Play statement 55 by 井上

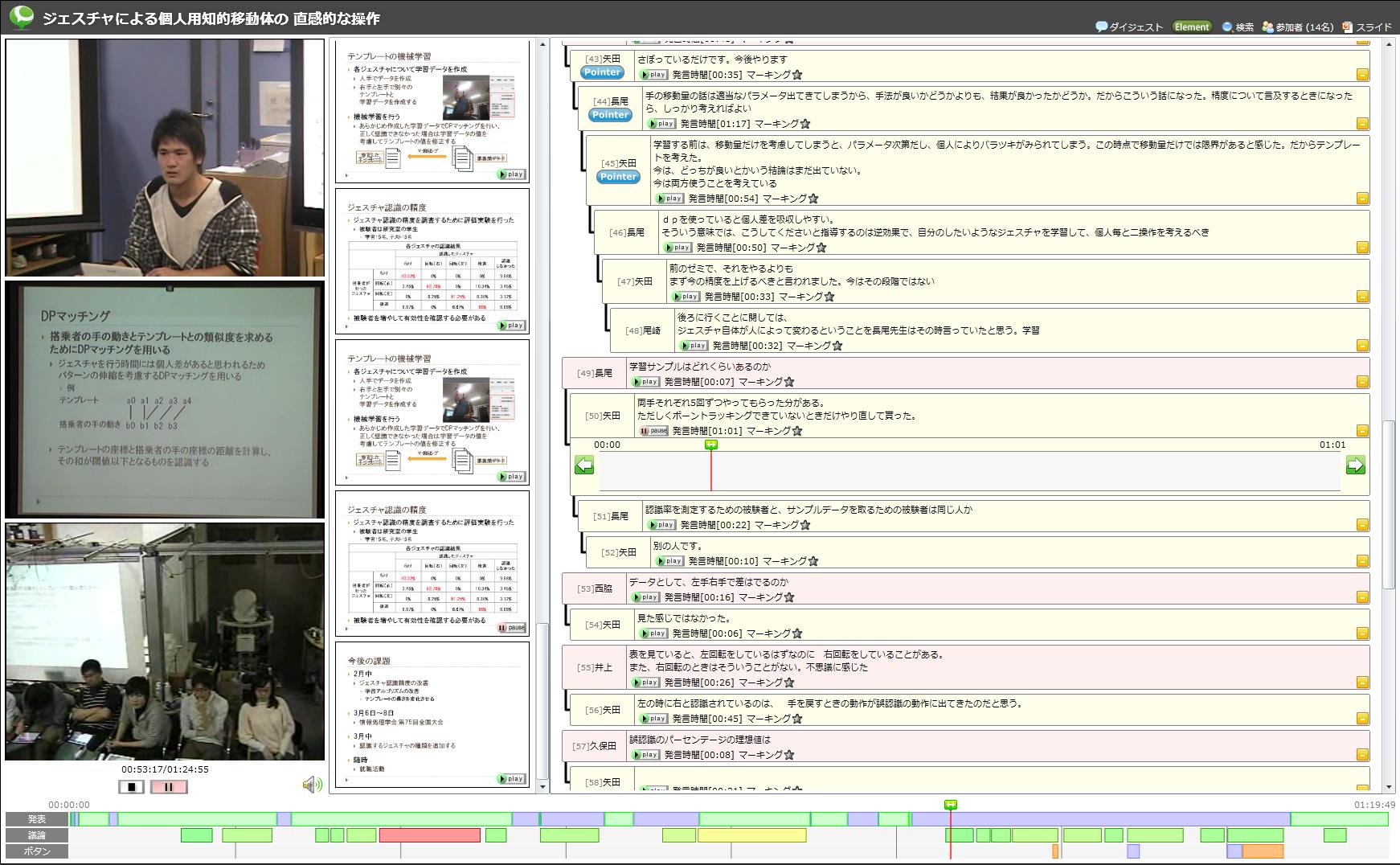click(645, 683)
